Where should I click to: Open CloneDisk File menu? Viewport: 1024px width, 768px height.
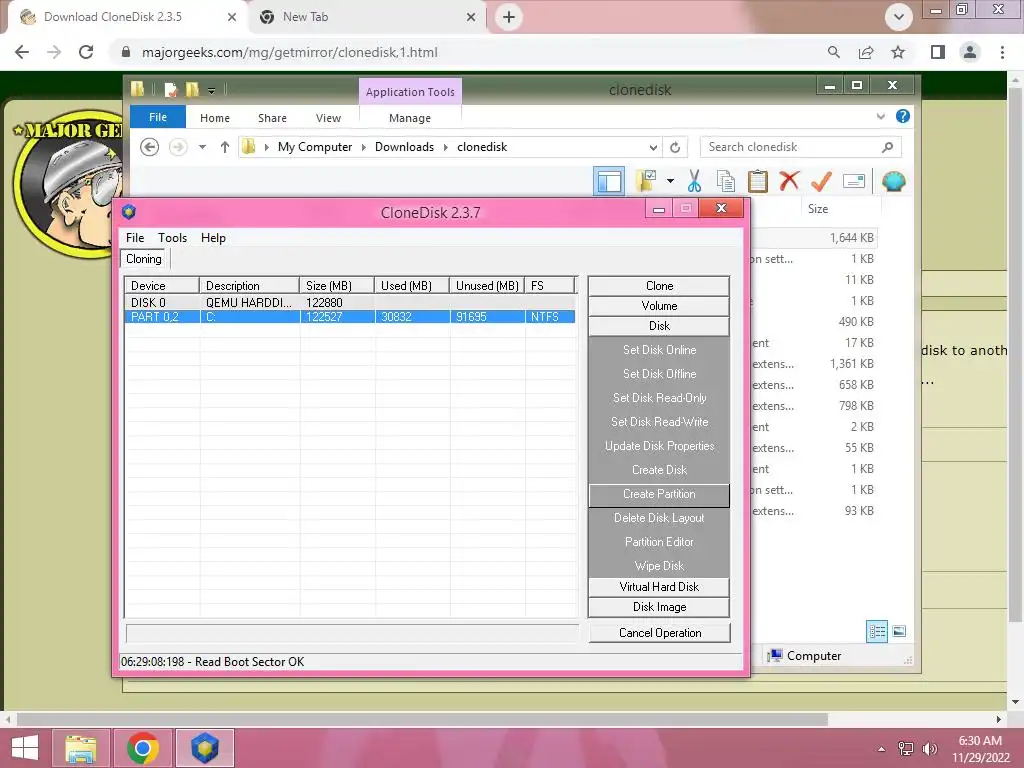[x=135, y=238]
